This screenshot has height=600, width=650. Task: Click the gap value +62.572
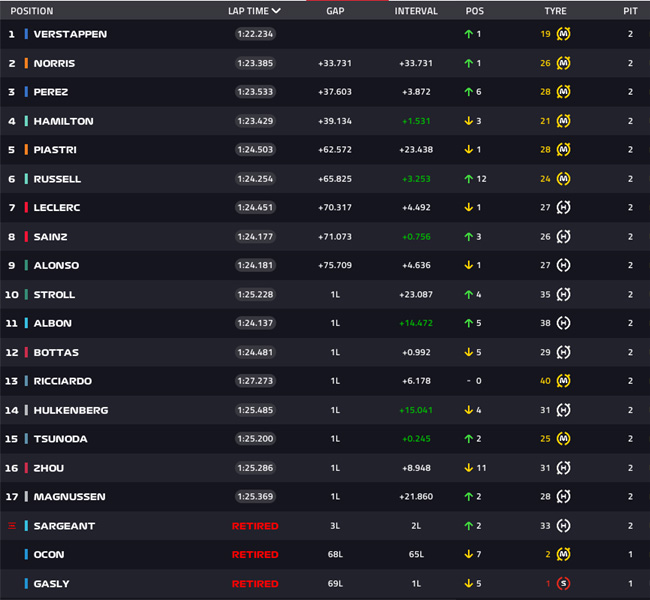click(x=335, y=149)
